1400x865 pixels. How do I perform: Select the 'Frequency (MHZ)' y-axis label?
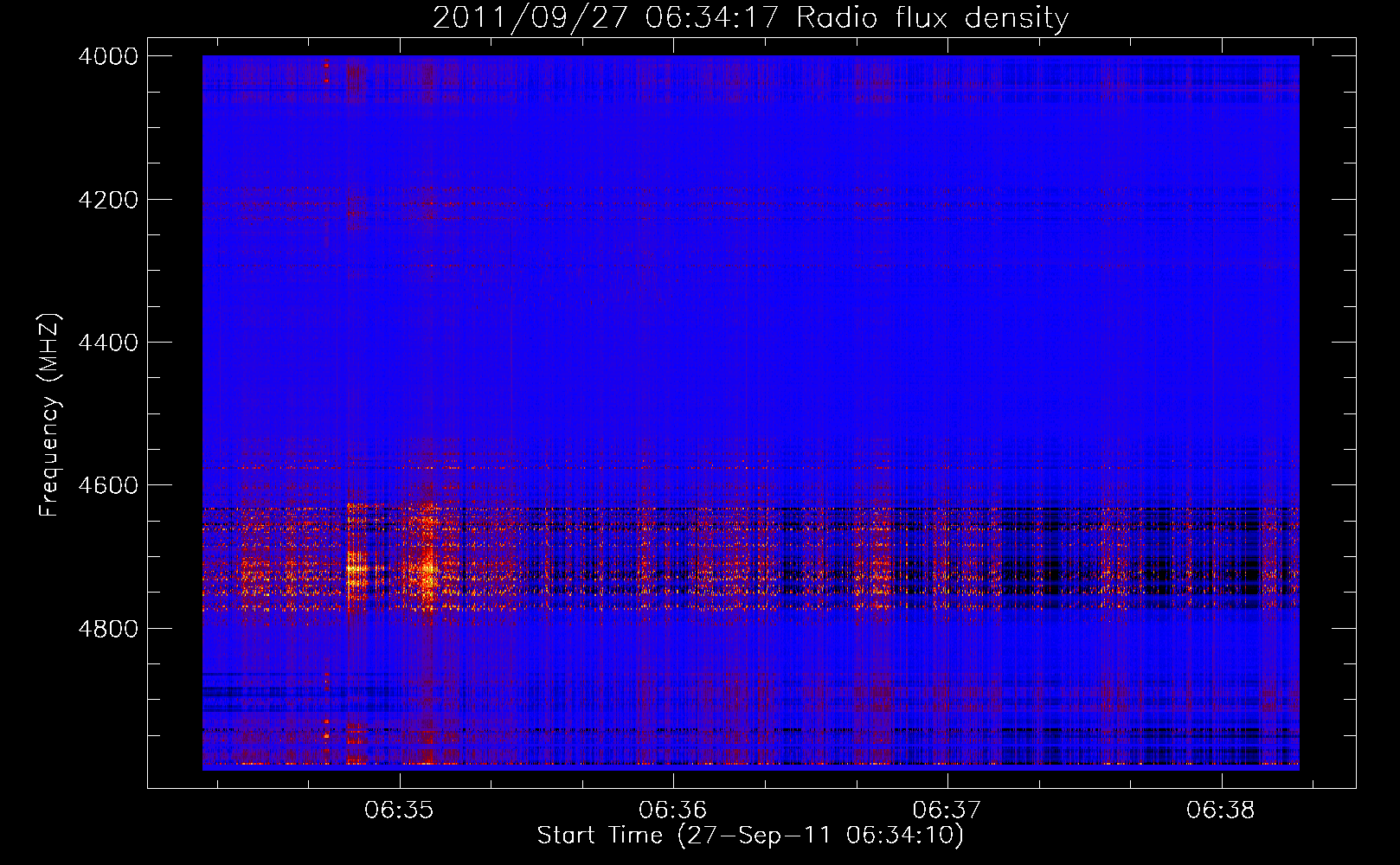coord(48,415)
